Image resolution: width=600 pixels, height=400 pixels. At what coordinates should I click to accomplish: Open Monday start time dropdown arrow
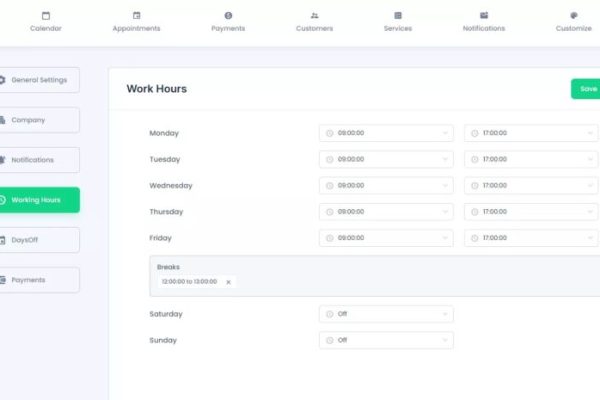tap(445, 133)
